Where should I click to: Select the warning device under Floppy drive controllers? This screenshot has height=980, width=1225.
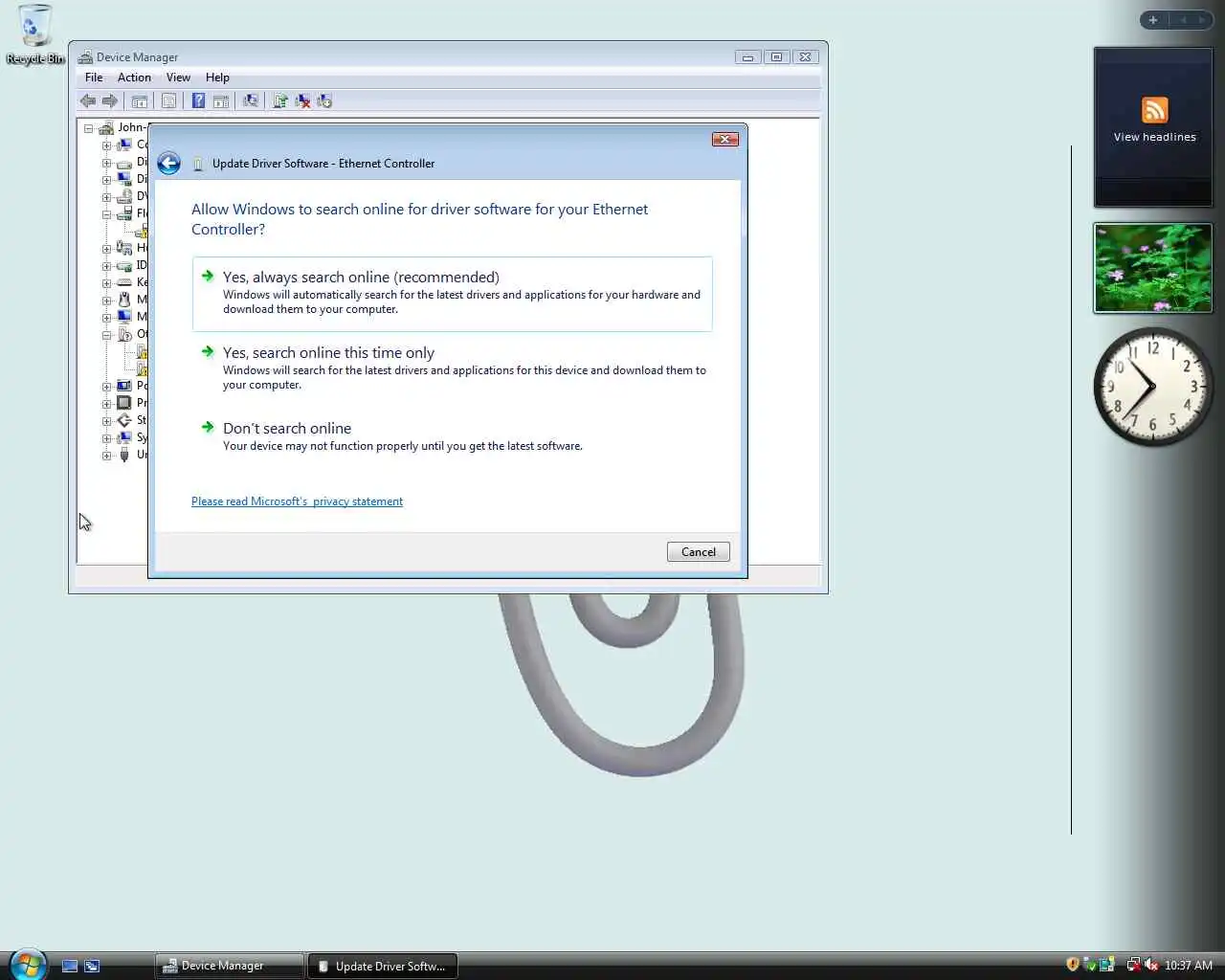[142, 232]
